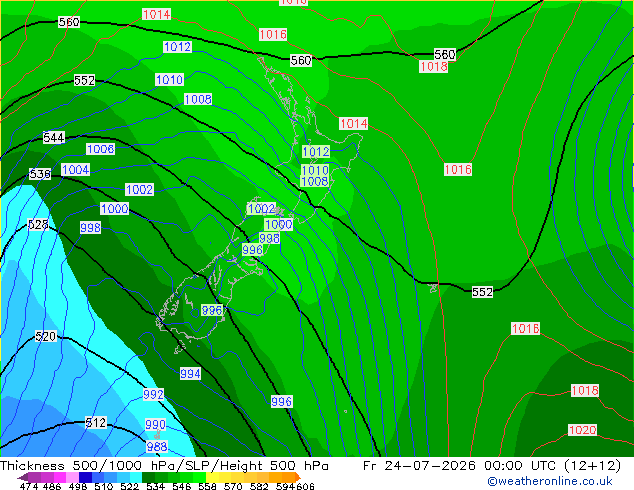Open the weatheronline.co.uk copyright link
The height and width of the screenshot is (490, 634).
549,481
